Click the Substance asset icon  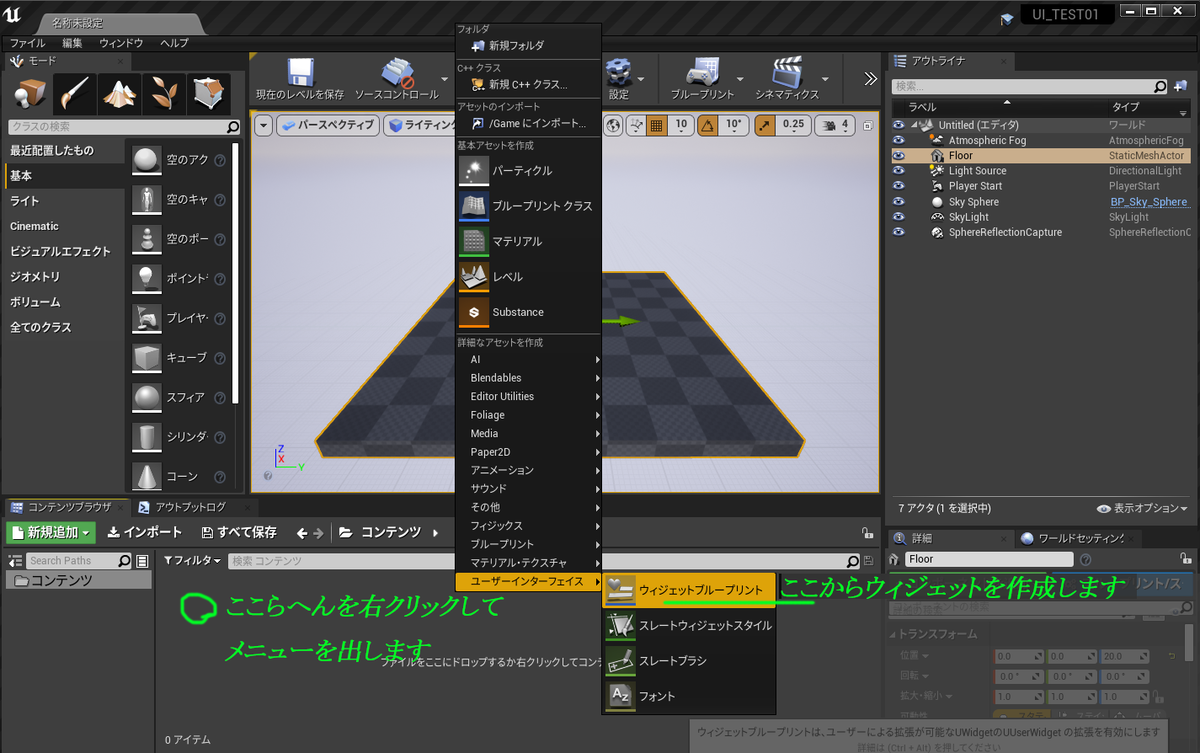tap(474, 312)
